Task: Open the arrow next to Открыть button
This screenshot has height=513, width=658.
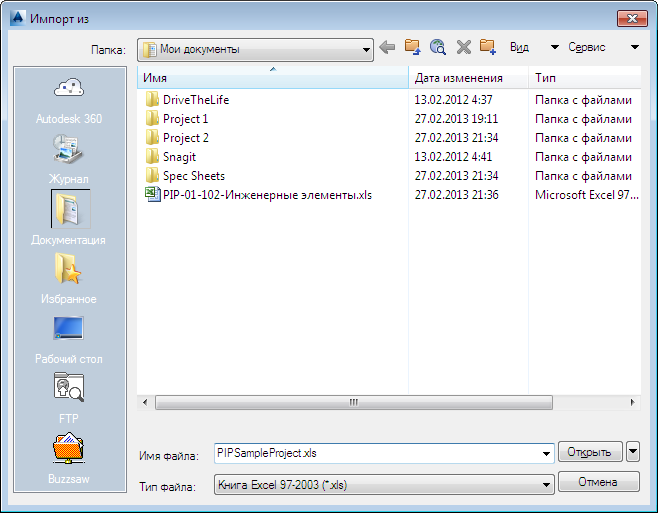Action: (x=633, y=452)
